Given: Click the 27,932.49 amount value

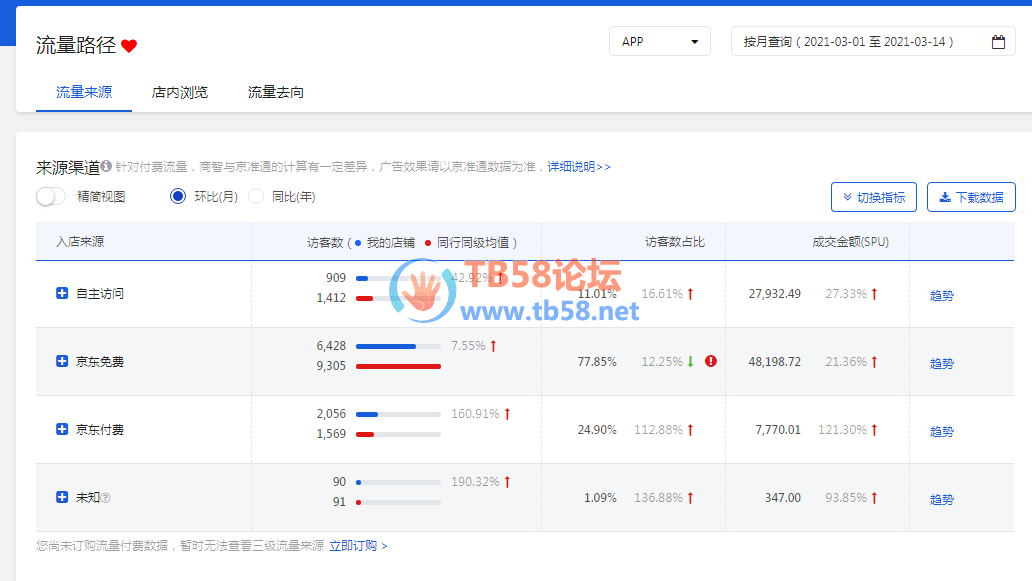Looking at the screenshot, I should click(775, 293).
